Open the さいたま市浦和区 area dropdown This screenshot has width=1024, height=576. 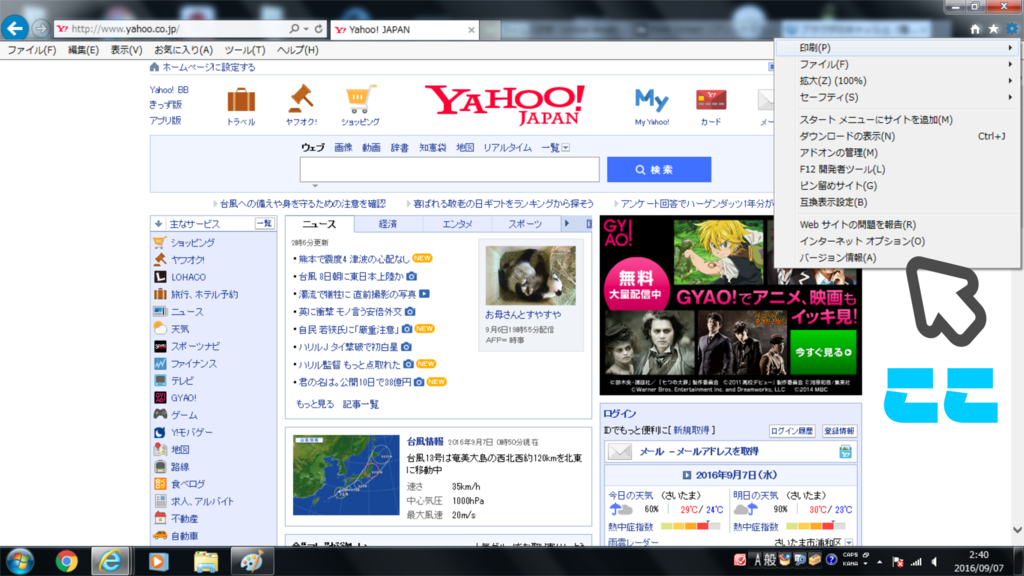point(848,543)
